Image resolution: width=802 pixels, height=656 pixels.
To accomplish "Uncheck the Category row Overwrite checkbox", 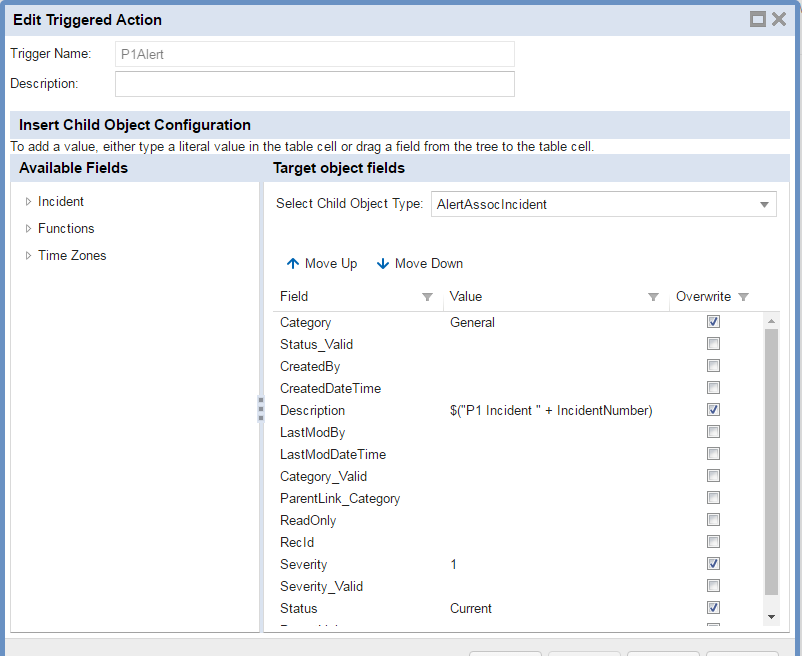I will 713,321.
